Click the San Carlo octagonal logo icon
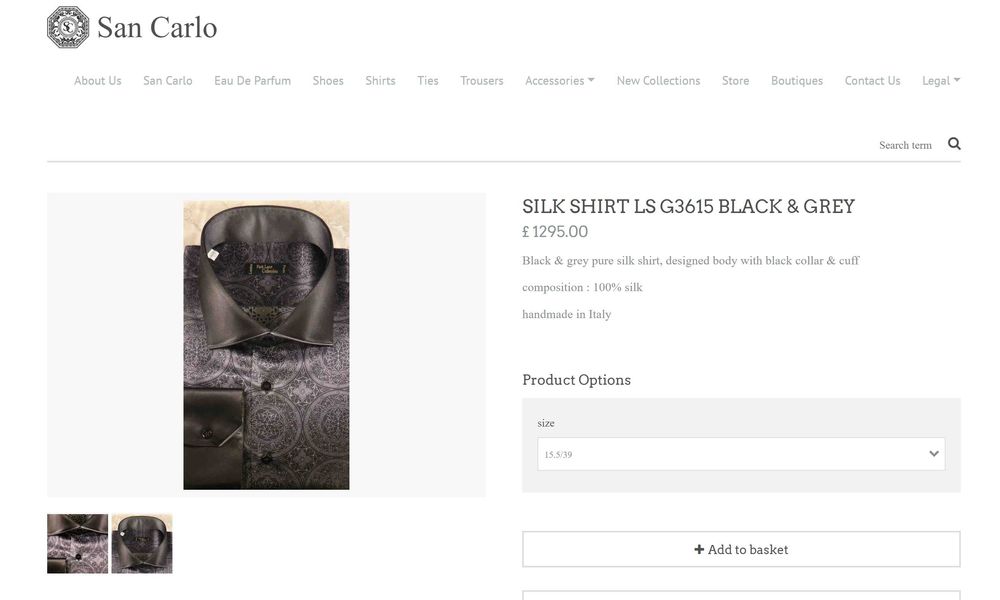 [68, 27]
